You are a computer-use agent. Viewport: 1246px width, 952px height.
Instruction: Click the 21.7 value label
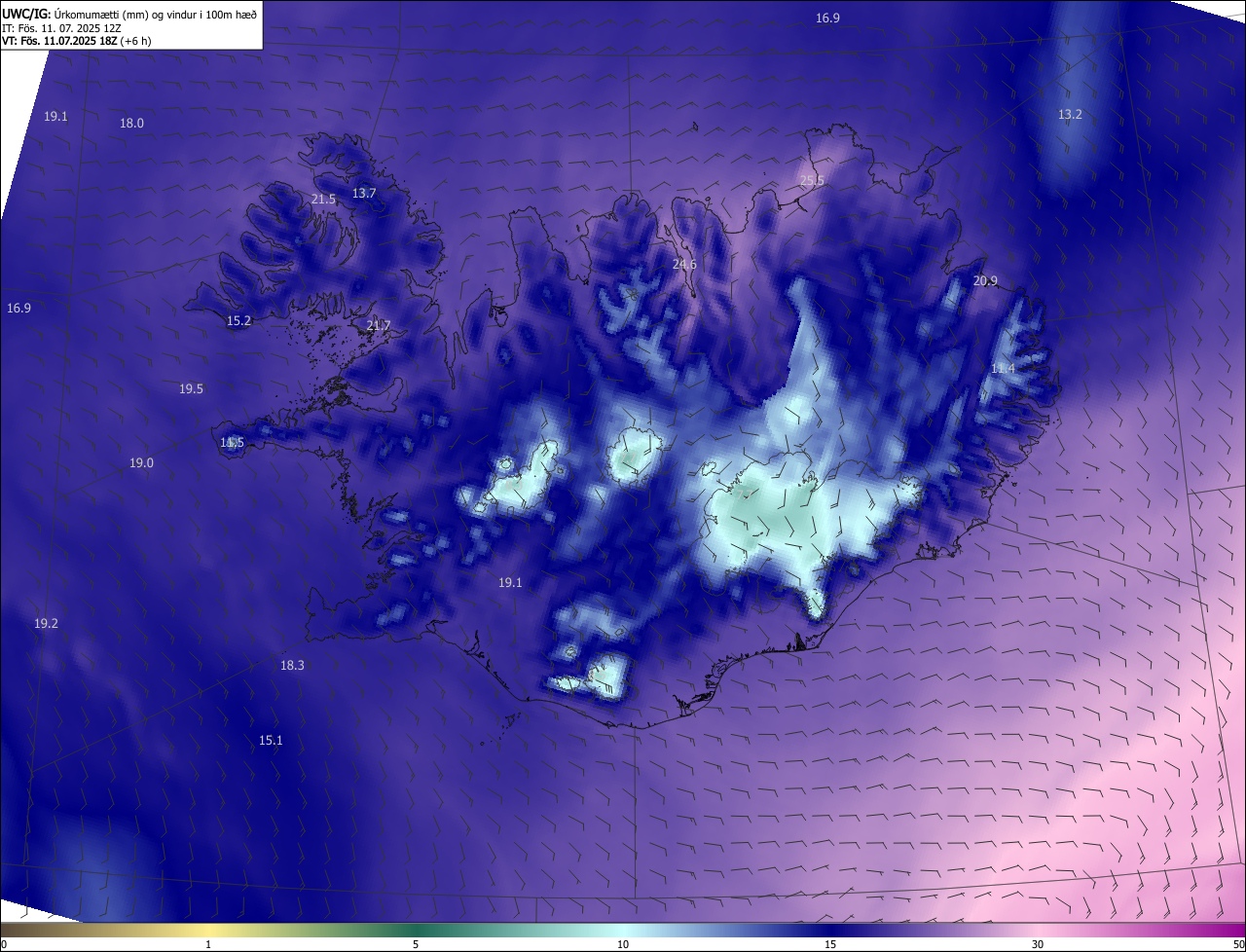378,326
